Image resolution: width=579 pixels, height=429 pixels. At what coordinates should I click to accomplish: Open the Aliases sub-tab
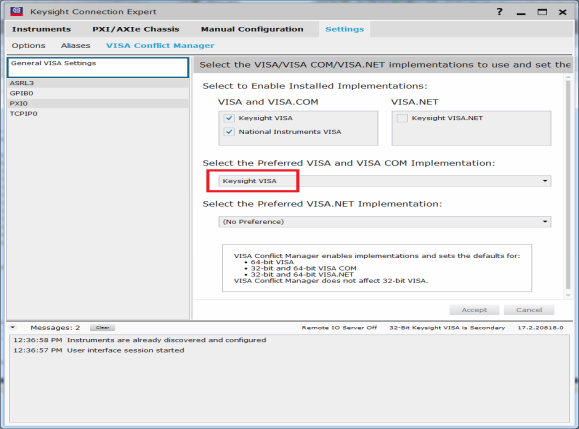(x=75, y=46)
